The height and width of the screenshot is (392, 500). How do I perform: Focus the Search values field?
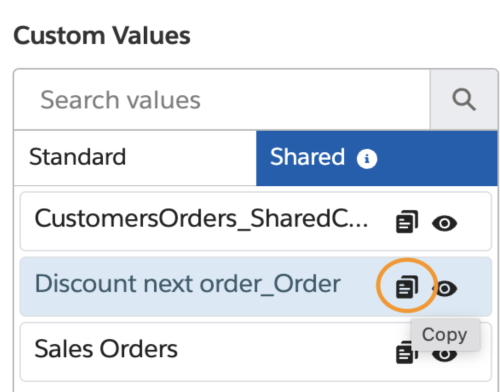222,99
